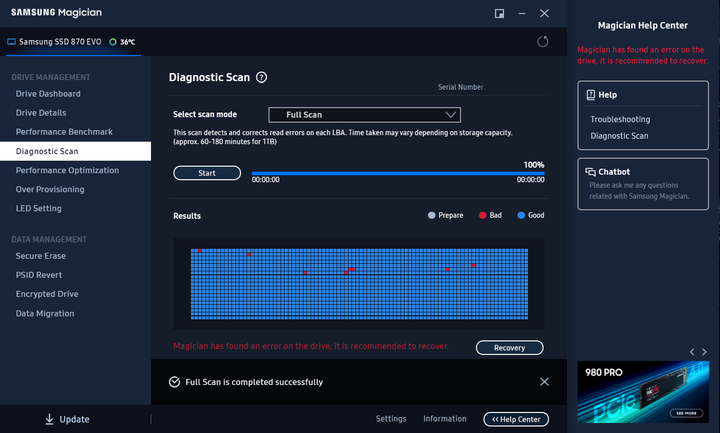Click the Help book icon in the Help Center
Viewport: 720px width, 433px height.
click(591, 95)
